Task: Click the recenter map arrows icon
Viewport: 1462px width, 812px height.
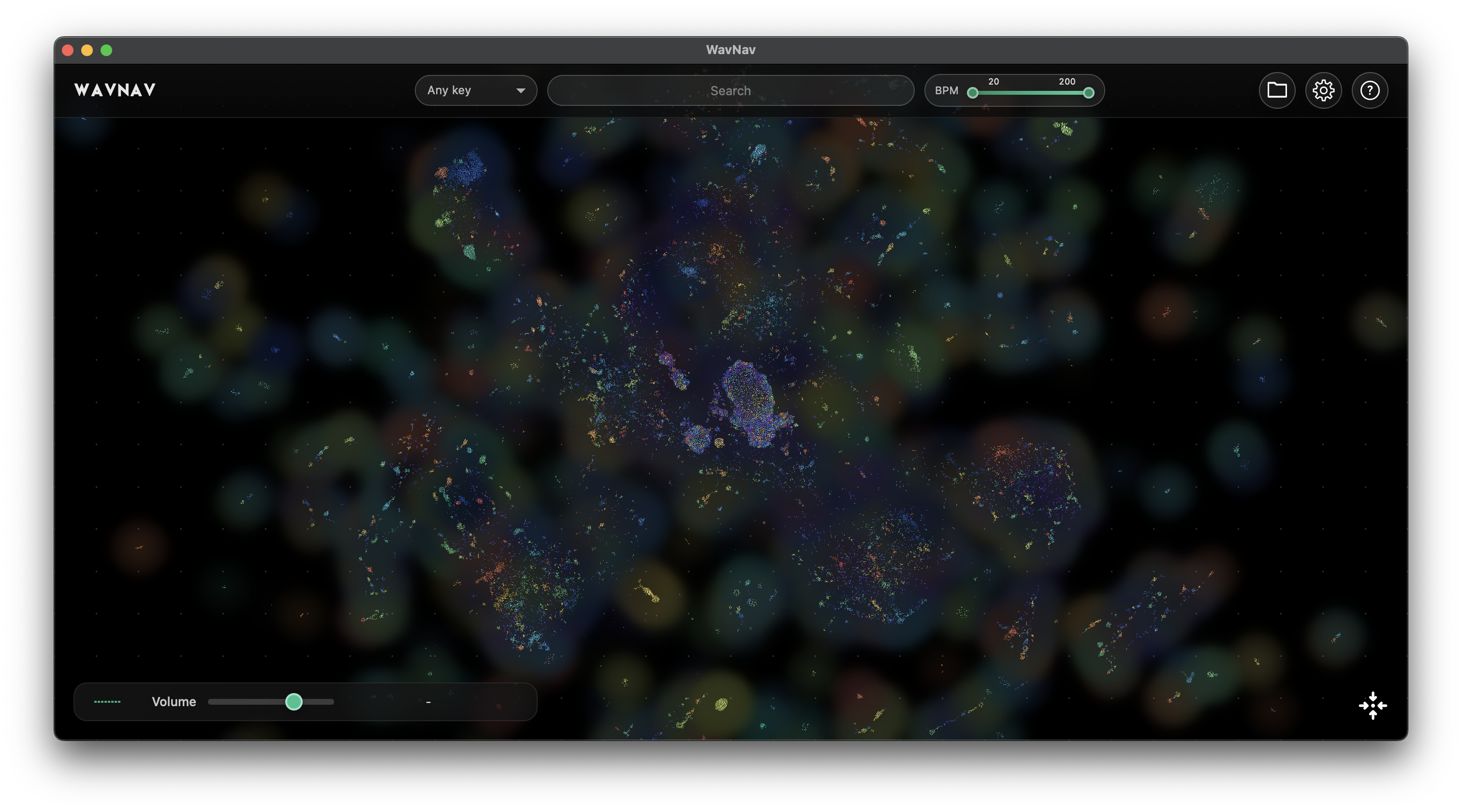Action: coord(1373,705)
